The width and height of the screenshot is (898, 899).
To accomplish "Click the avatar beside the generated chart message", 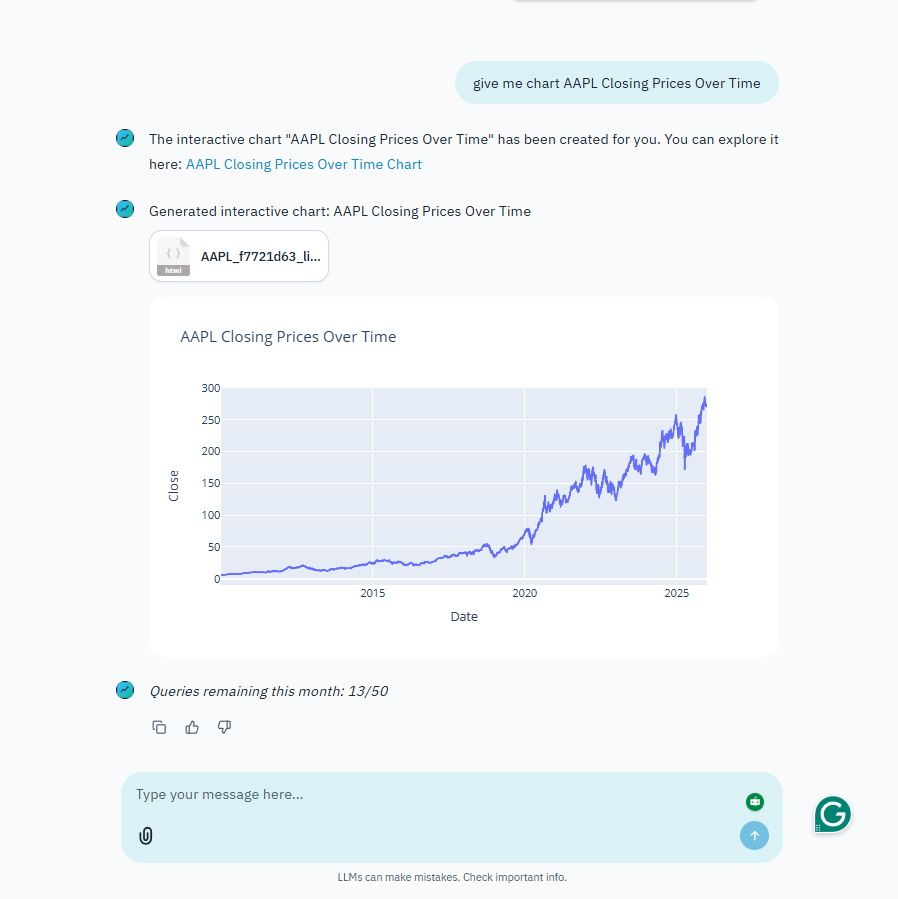I will [124, 209].
